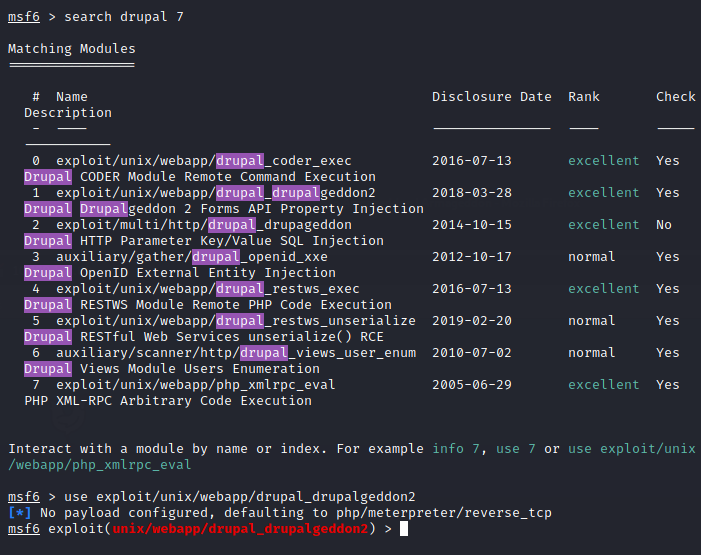Click the disclosure date 2012-10-17
This screenshot has height=556, width=702.
(x=471, y=257)
